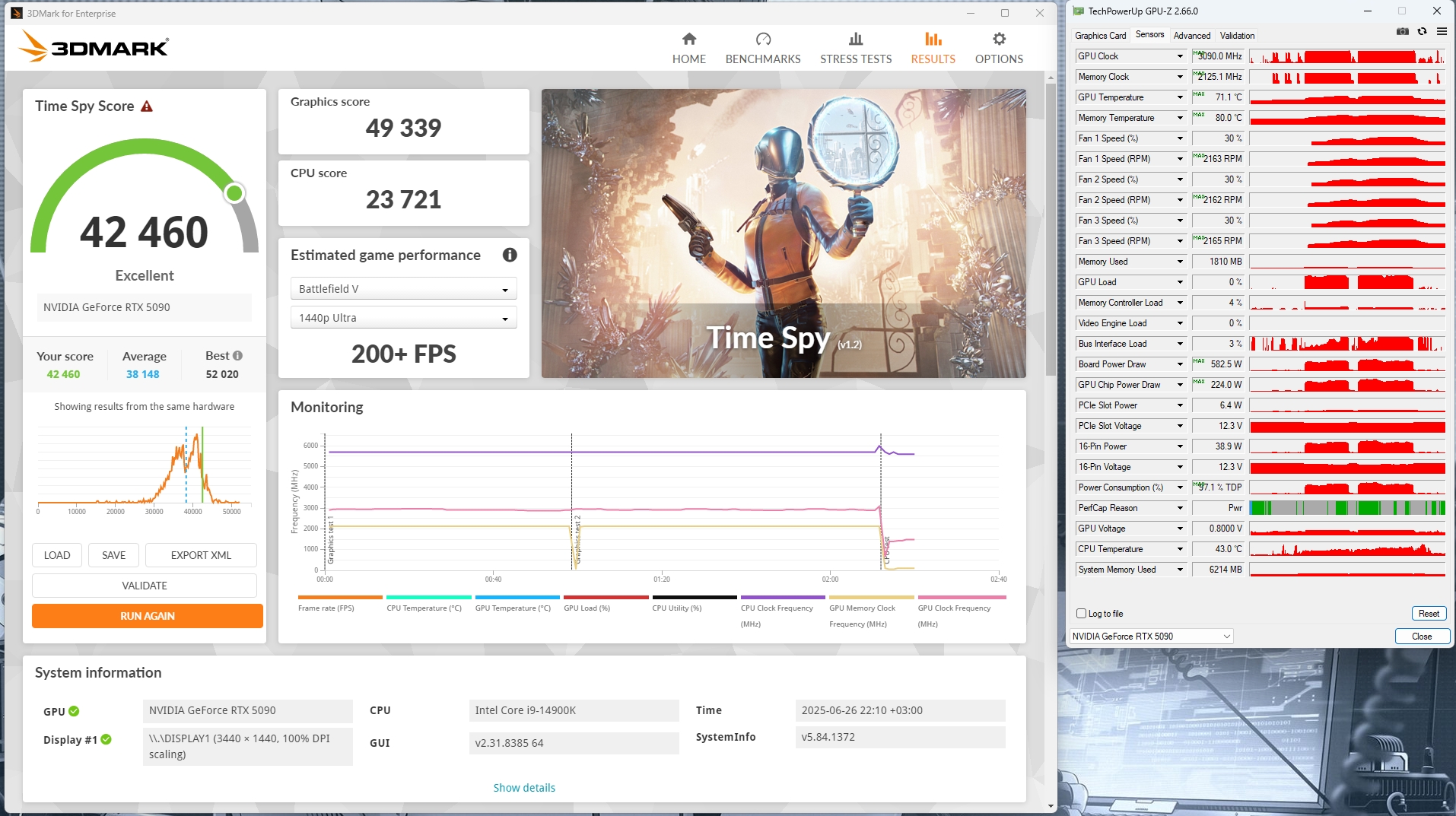The image size is (1456, 816).
Task: Click the CPU Temperature legend color bar
Action: [428, 598]
